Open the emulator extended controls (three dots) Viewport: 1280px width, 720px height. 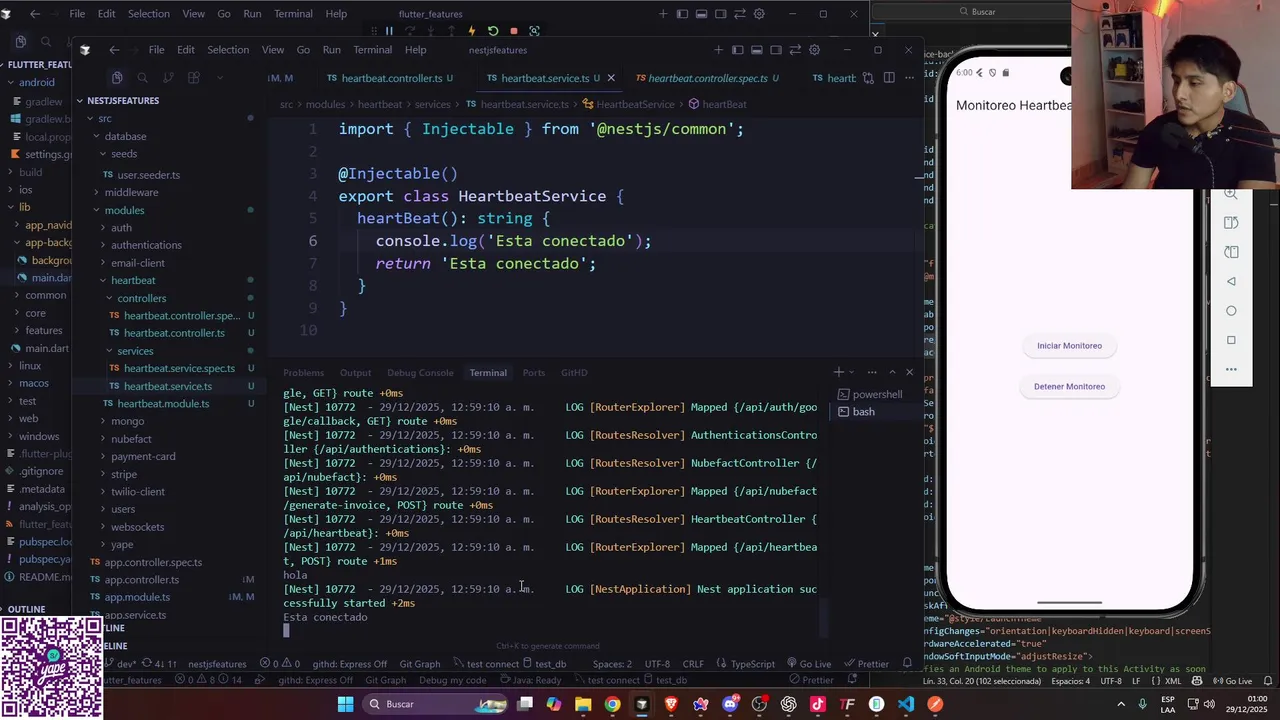pyautogui.click(x=1231, y=369)
